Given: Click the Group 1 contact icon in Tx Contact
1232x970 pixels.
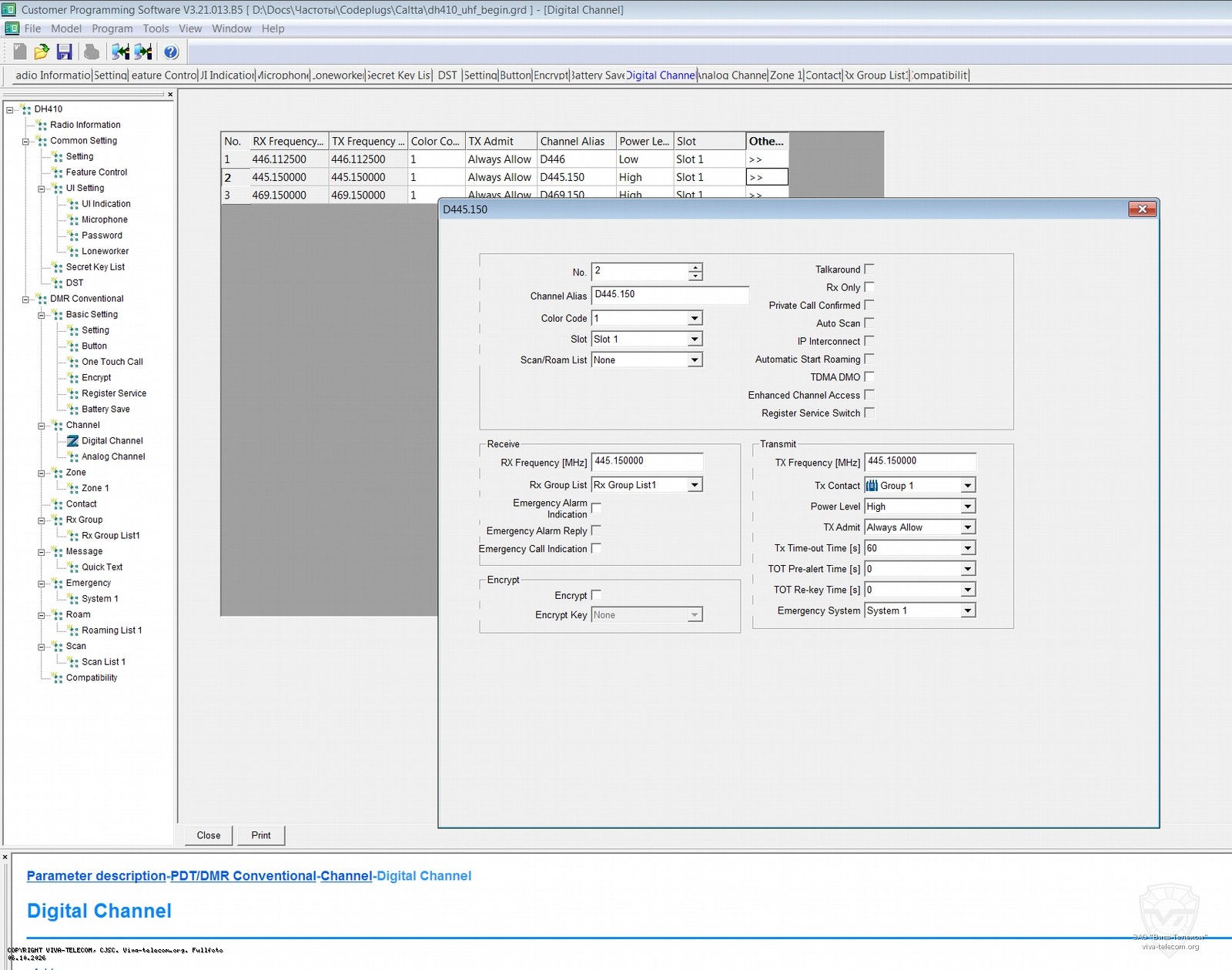Looking at the screenshot, I should (872, 486).
